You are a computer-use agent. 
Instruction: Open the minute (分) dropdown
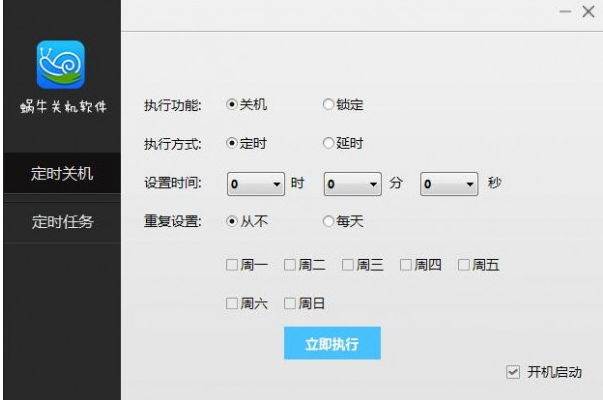tap(353, 184)
